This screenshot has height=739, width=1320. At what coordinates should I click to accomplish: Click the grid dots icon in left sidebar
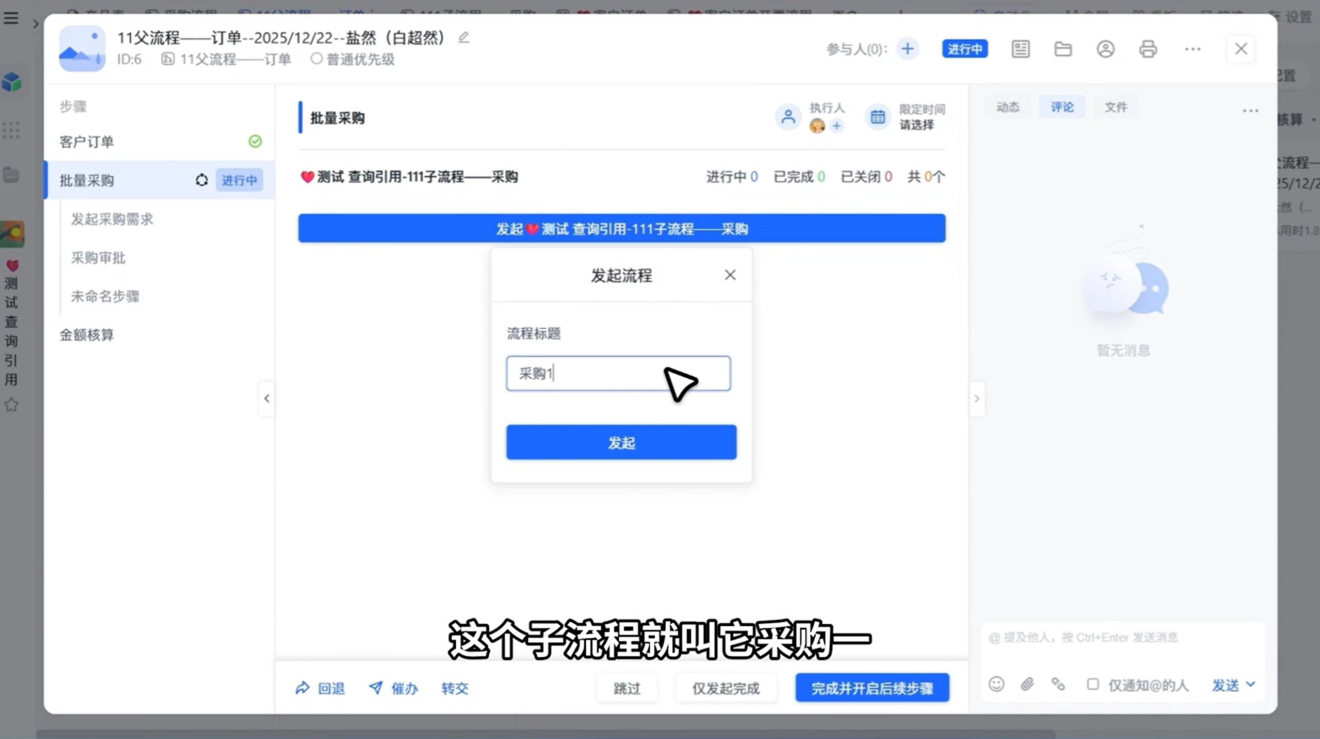(11, 130)
